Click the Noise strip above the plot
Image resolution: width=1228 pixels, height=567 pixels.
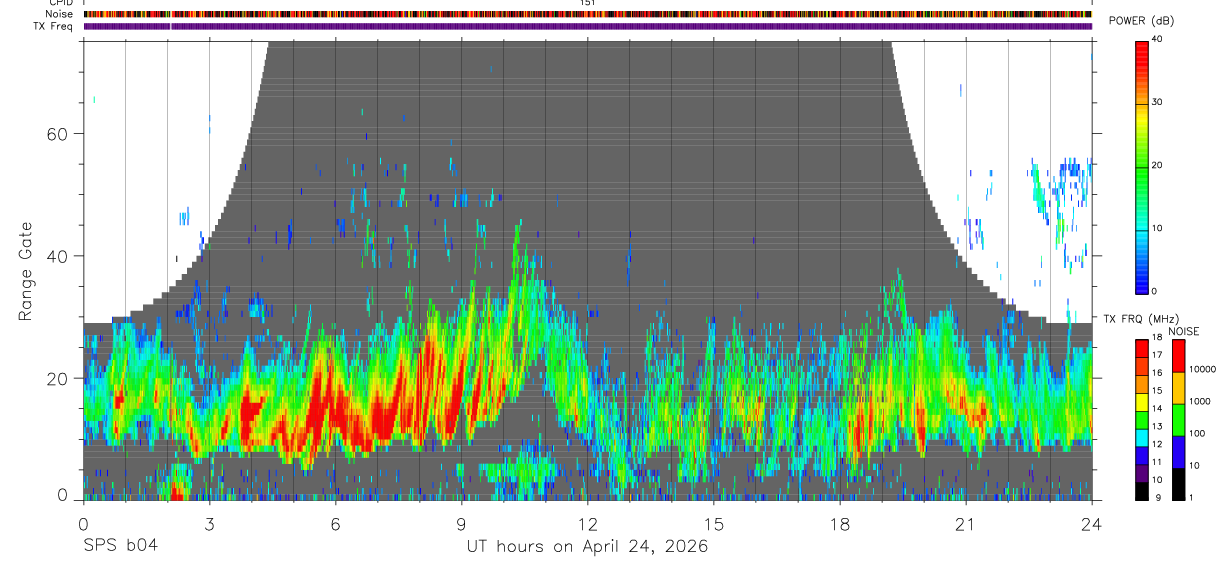point(587,14)
